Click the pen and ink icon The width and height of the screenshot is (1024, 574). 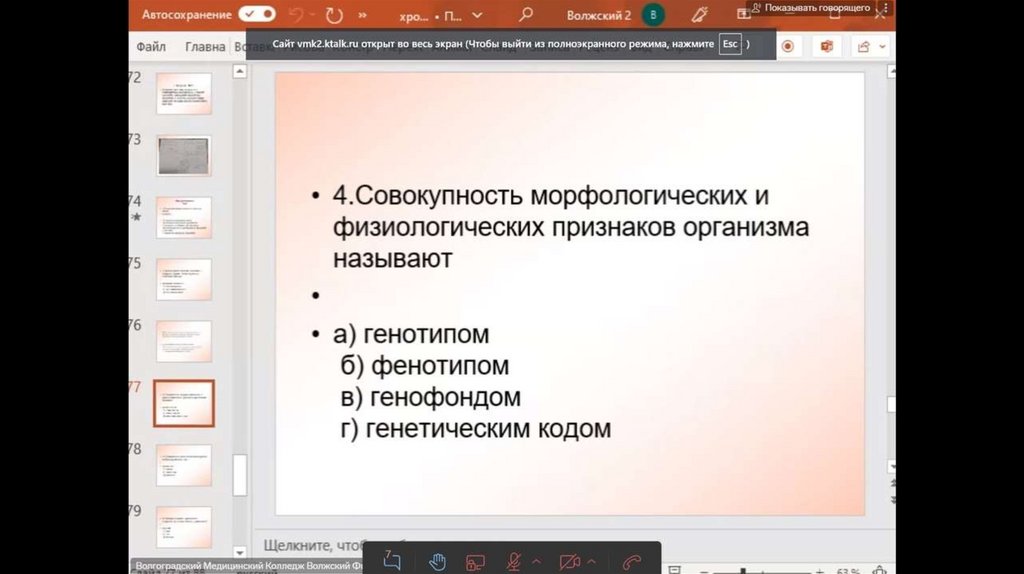(699, 14)
